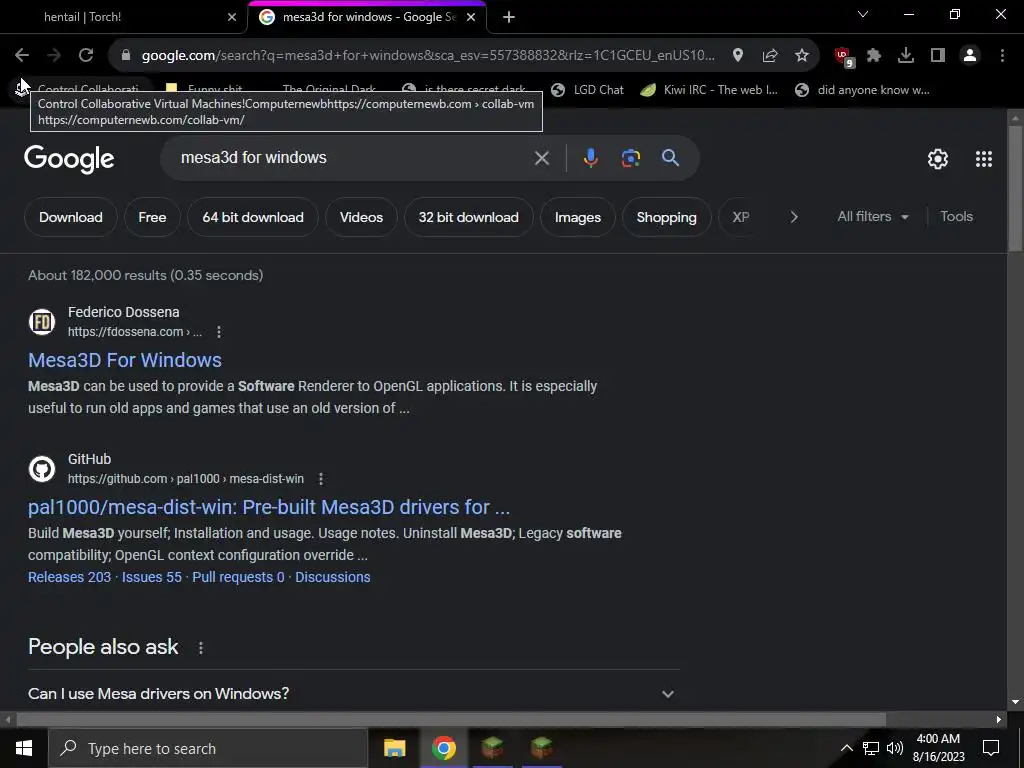Reload the current page
1024x768 pixels.
coord(86,56)
